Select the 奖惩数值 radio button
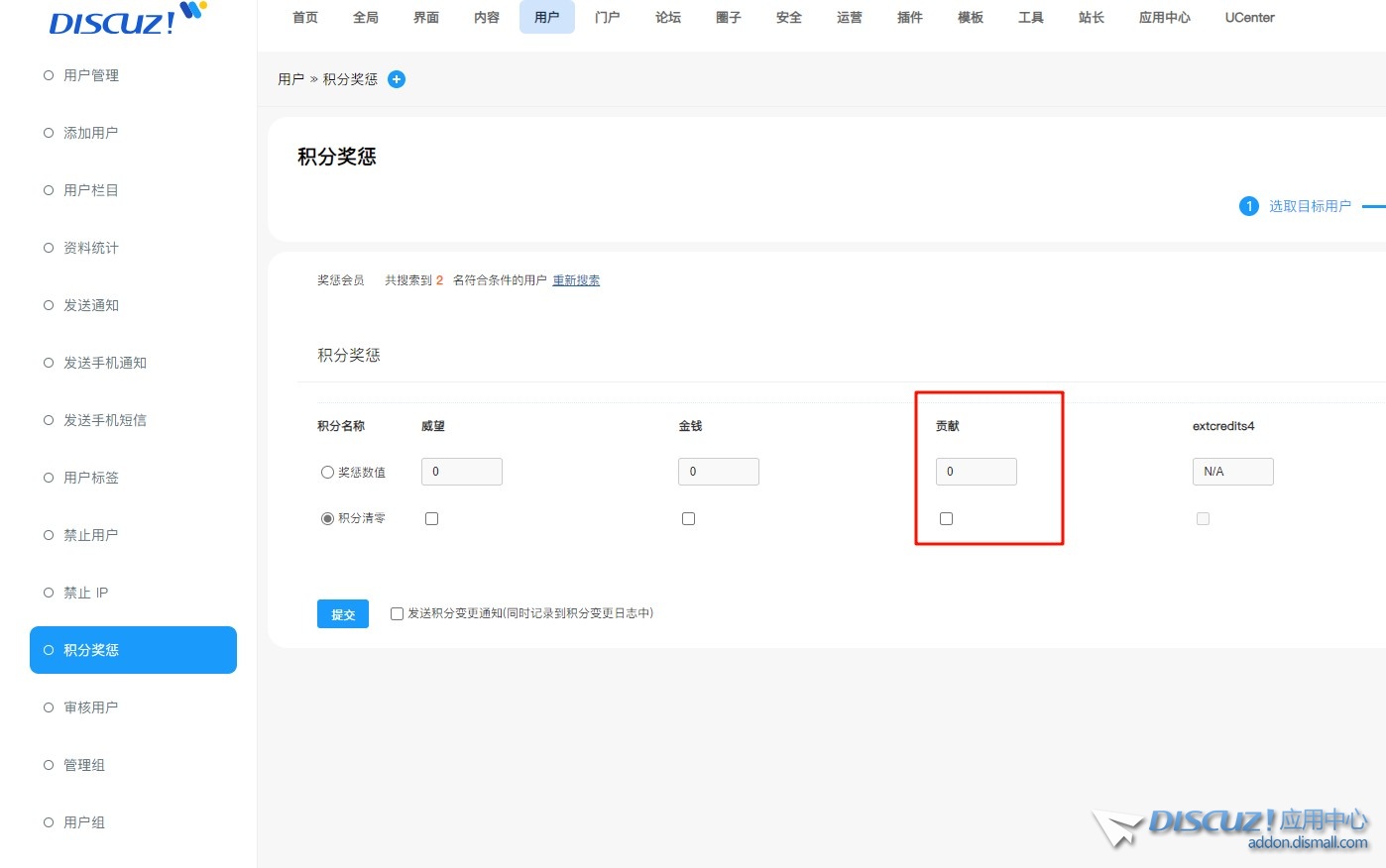 point(327,473)
